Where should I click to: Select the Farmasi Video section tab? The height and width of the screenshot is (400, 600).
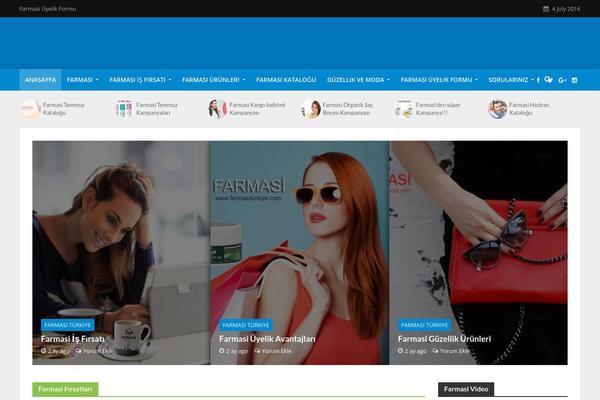pos(466,389)
